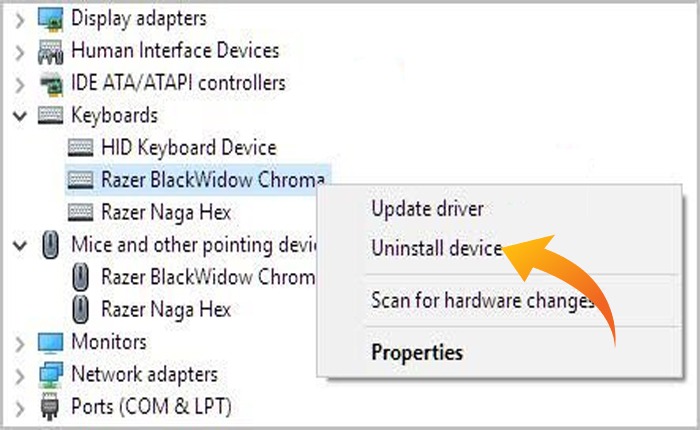Click the Network adapters category icon
This screenshot has width=700, height=430.
click(x=50, y=374)
